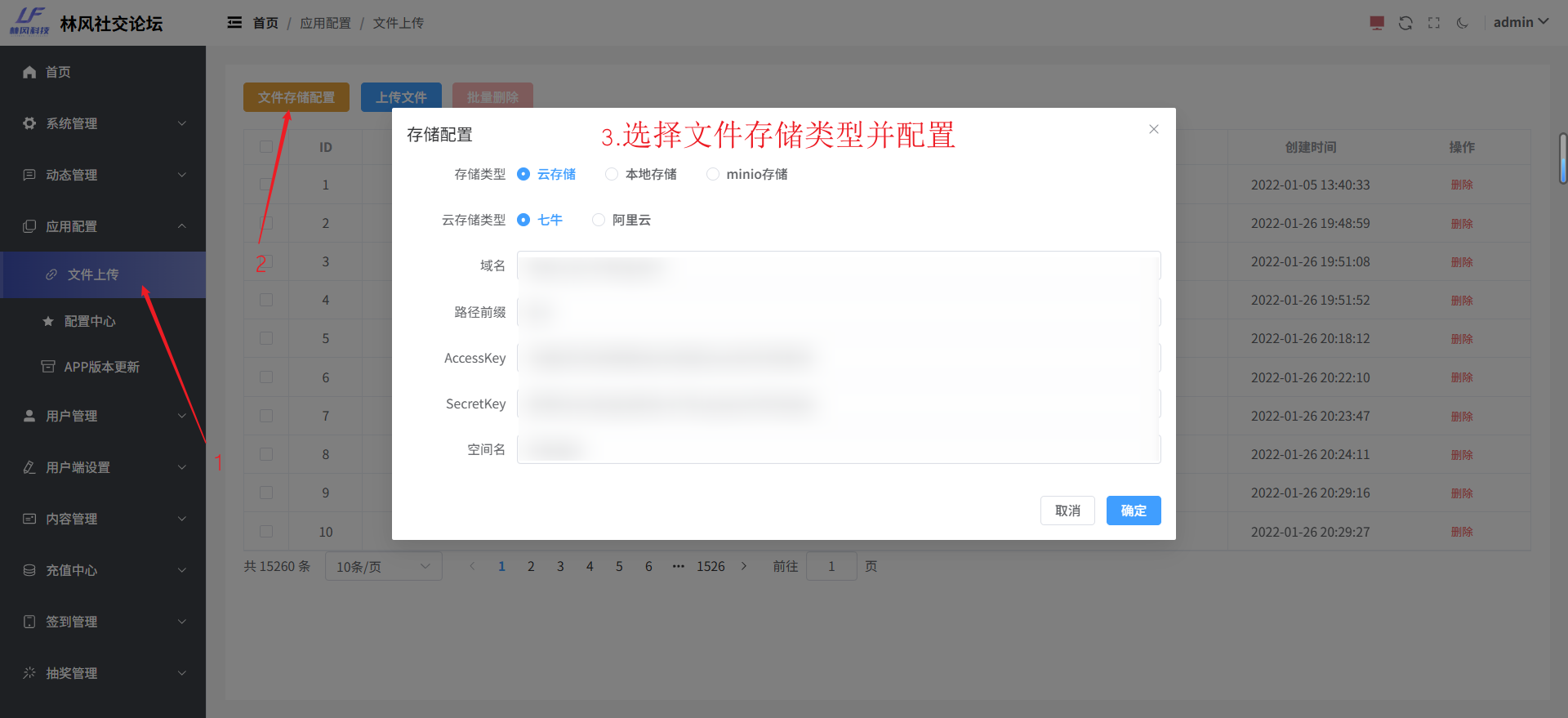This screenshot has width=1568, height=718.
Task: Select minio存储 radio option
Action: coord(713,174)
